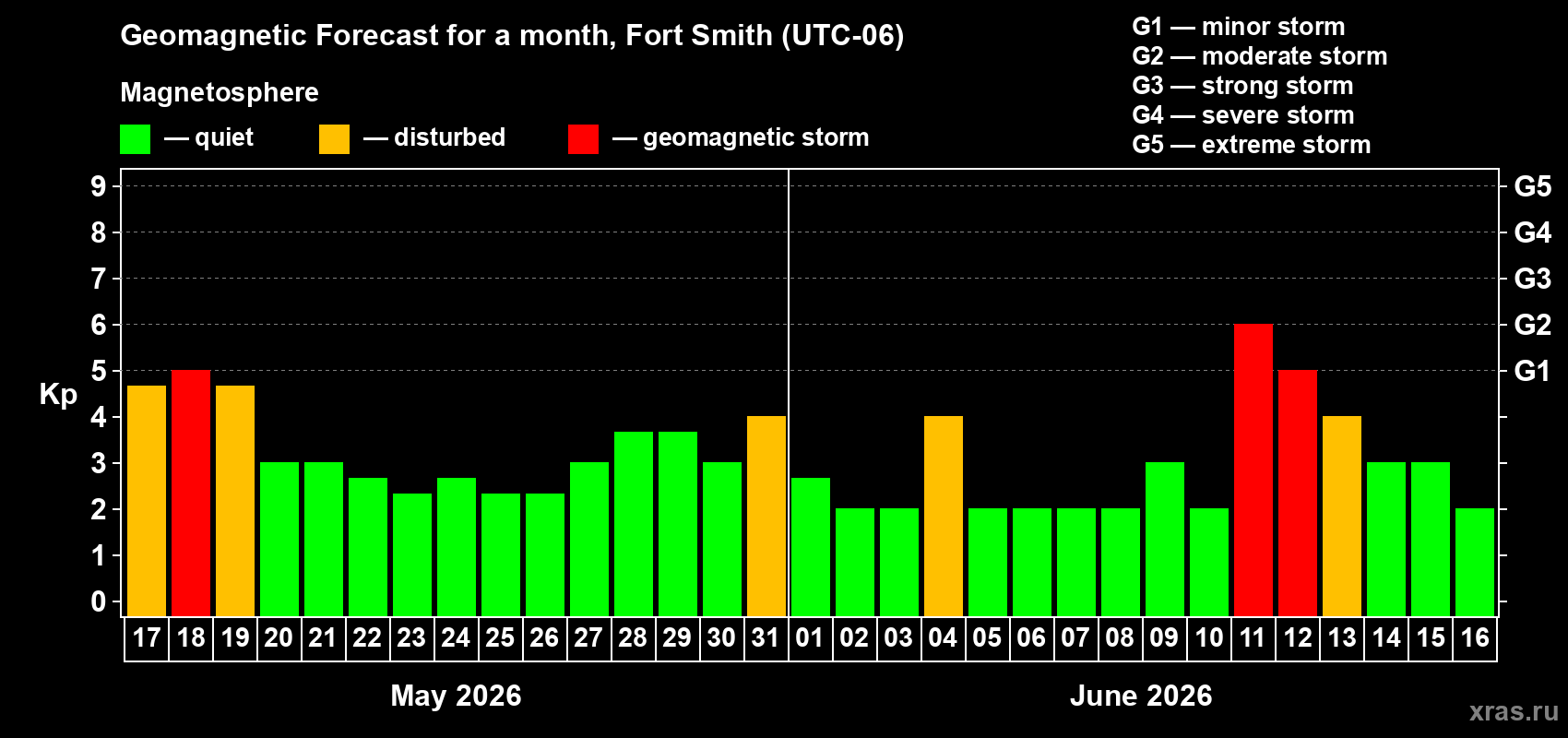Click date label 31 on the axis
1568x738 pixels.
[x=766, y=637]
